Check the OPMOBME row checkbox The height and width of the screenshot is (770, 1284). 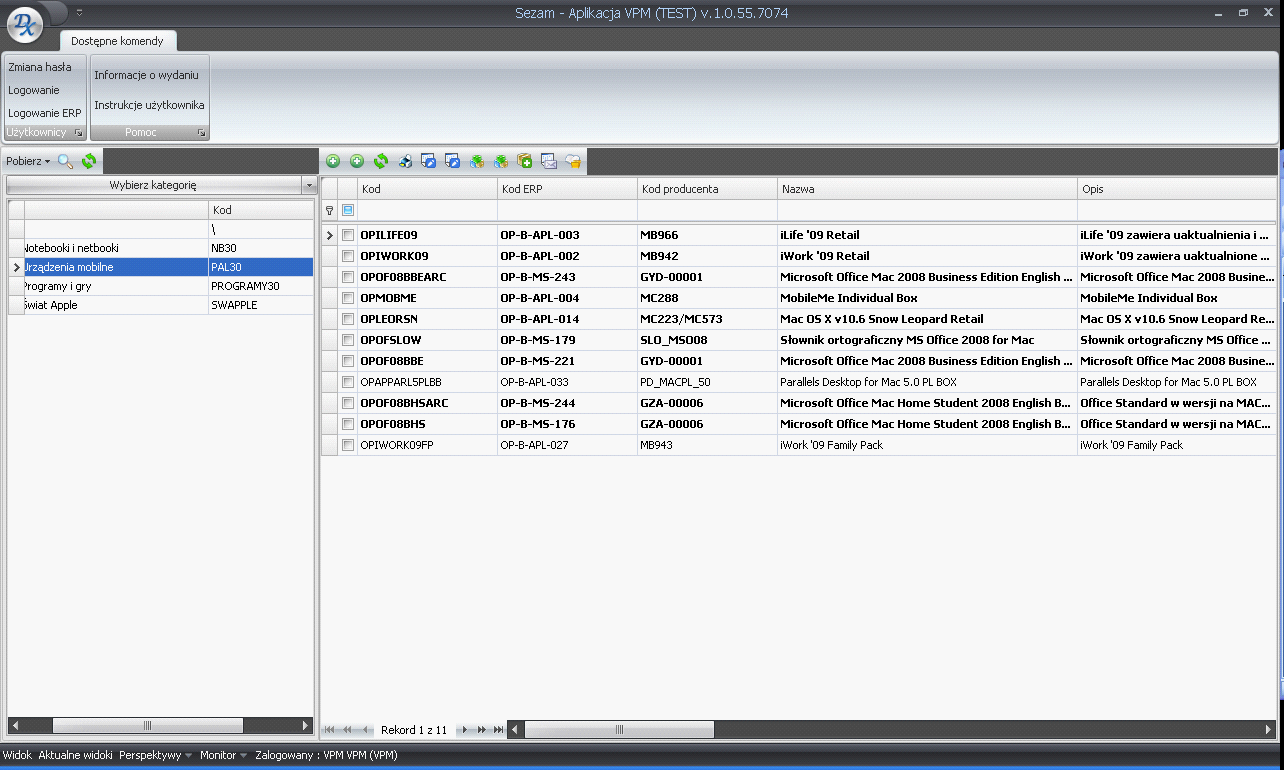[348, 298]
